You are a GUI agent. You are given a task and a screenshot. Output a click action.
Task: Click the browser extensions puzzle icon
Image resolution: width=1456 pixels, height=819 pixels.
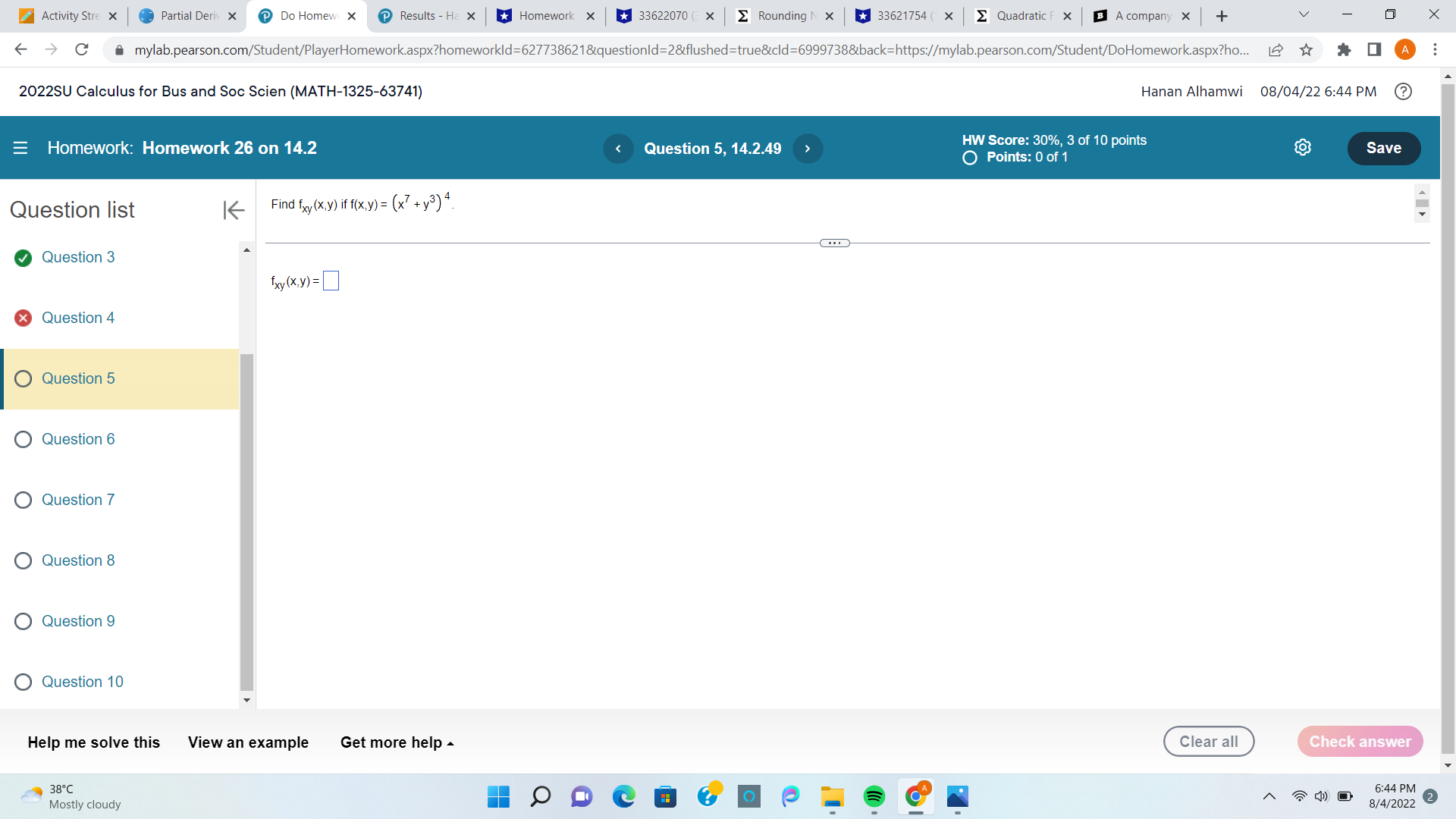click(1344, 50)
